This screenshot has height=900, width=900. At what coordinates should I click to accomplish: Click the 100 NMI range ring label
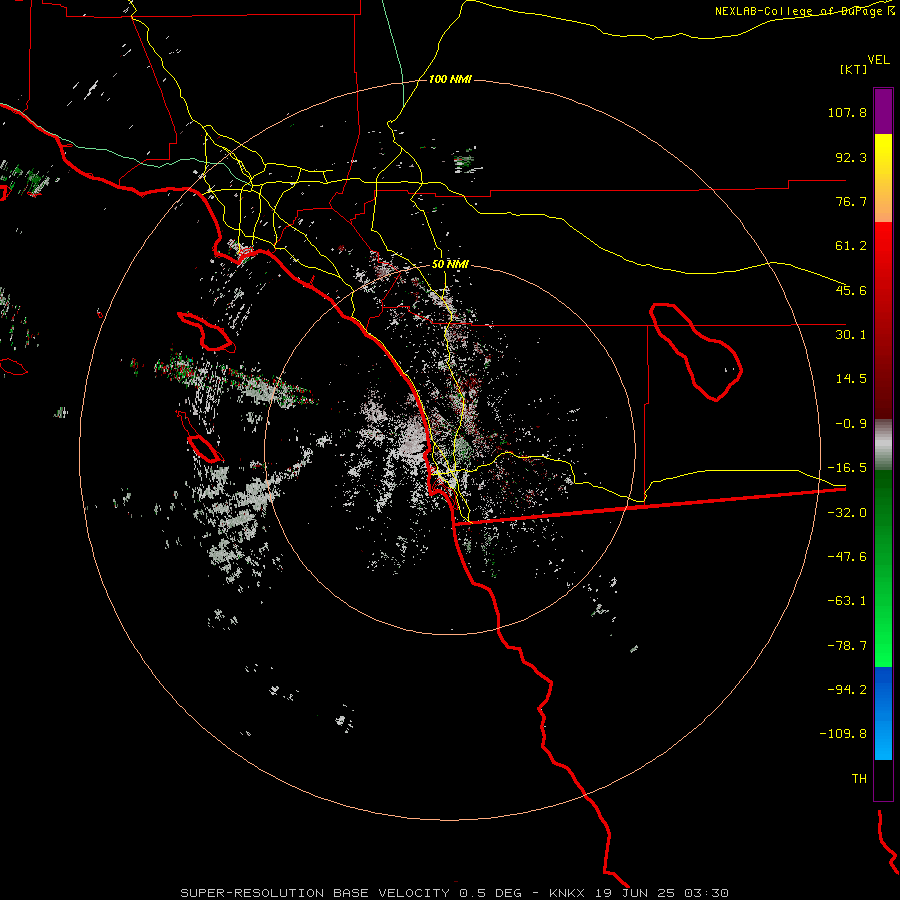[x=450, y=79]
